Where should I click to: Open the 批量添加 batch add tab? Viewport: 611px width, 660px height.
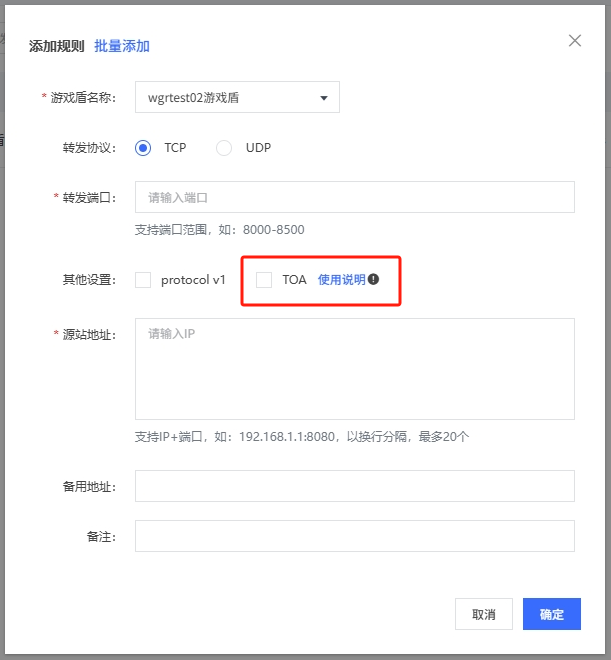click(122, 46)
